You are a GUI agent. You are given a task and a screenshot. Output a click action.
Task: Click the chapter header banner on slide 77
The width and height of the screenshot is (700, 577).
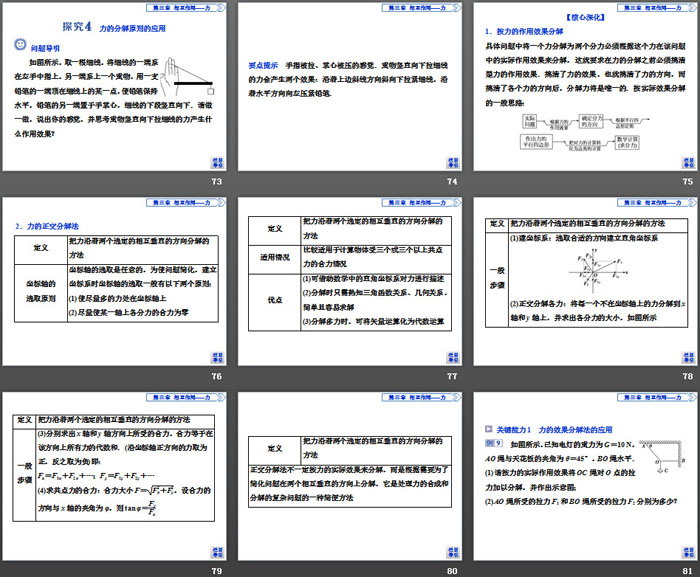(x=421, y=202)
